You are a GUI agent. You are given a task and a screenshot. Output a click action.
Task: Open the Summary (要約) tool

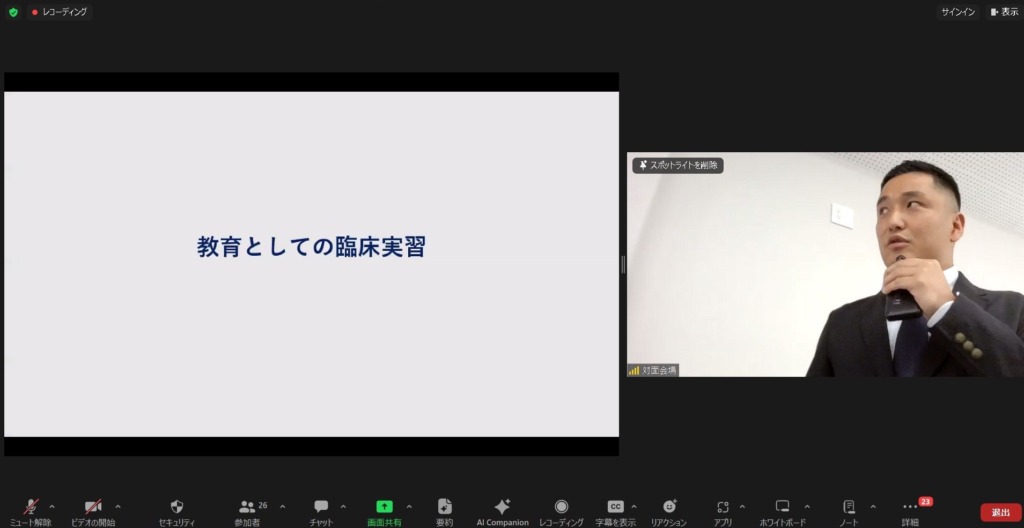[x=444, y=507]
